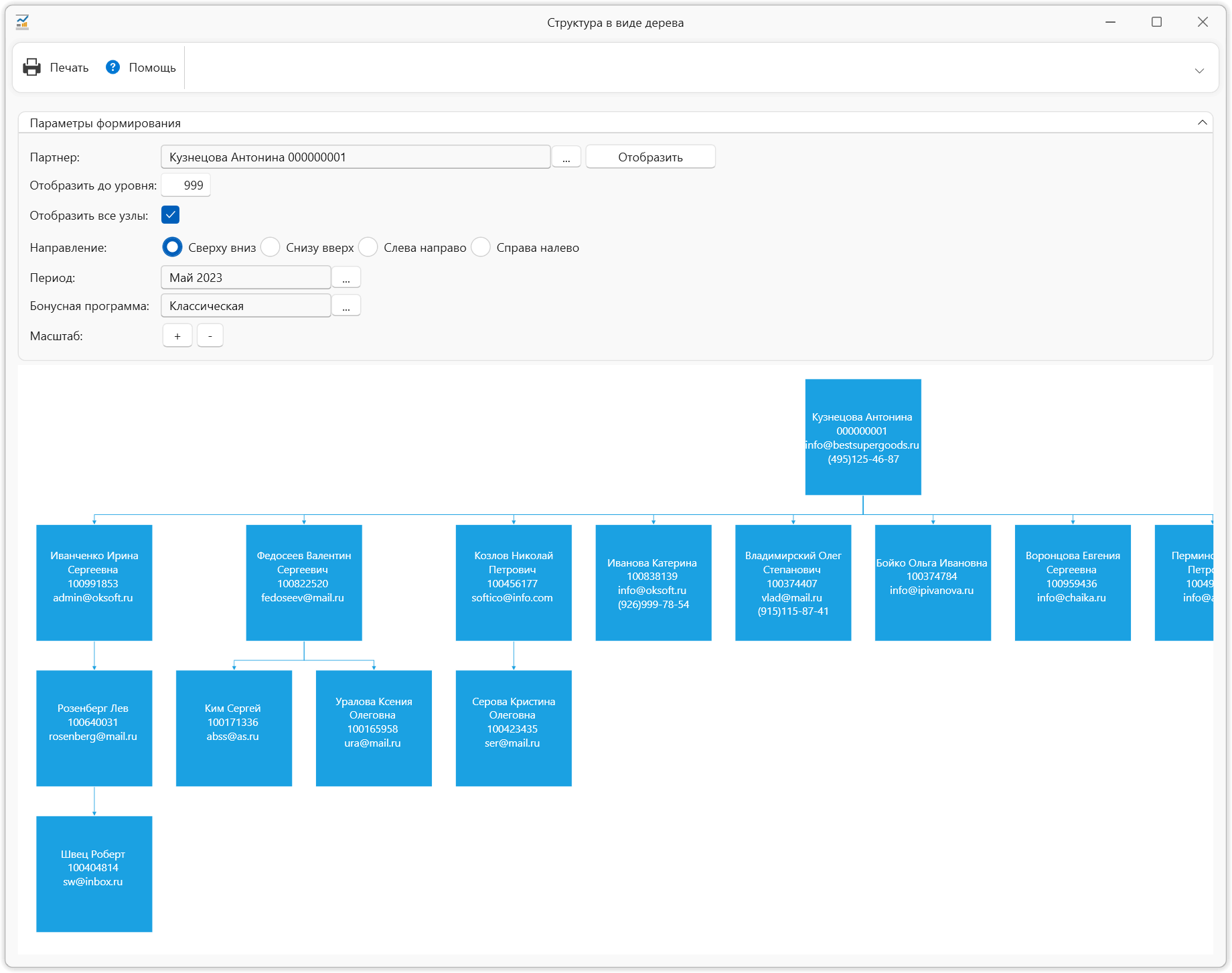1232x973 pixels.
Task: Select 'Снизу вверх' direction radio button
Action: click(271, 247)
